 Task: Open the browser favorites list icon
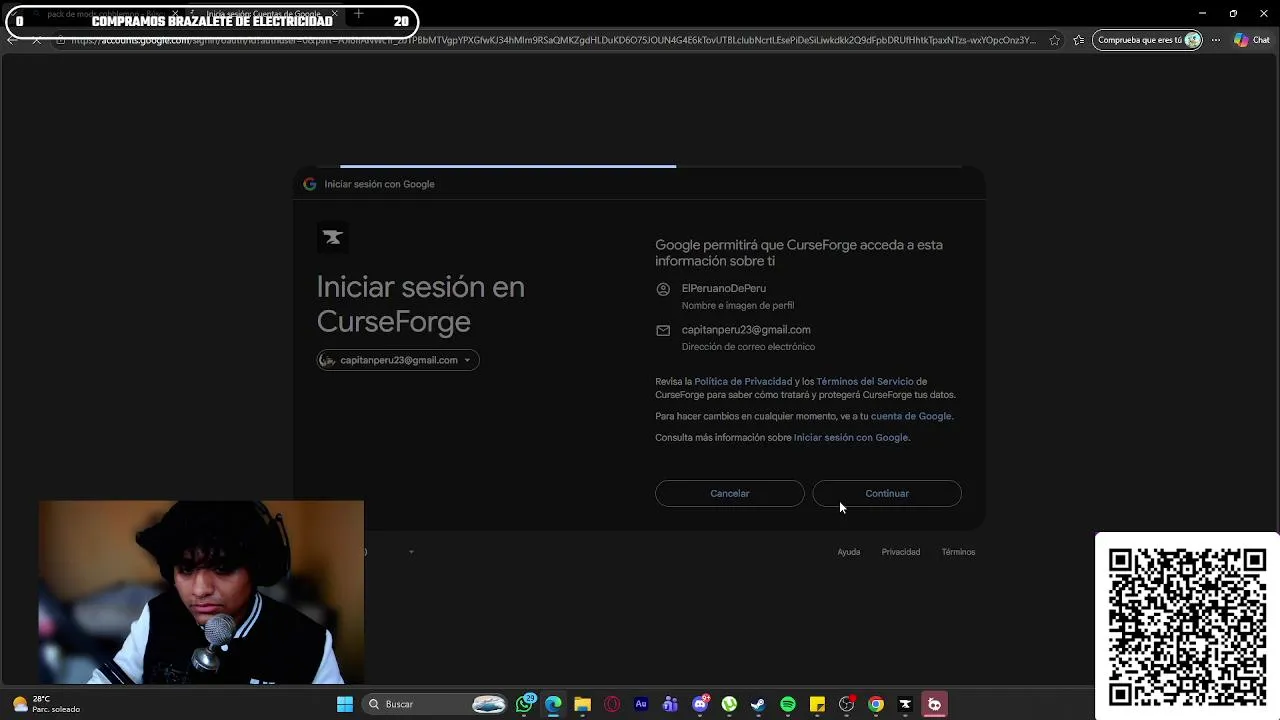pos(1078,40)
